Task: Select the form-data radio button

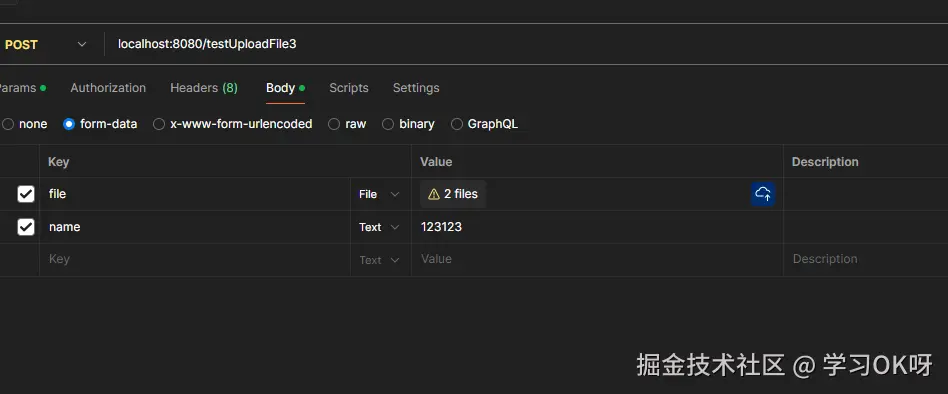Action: click(69, 124)
